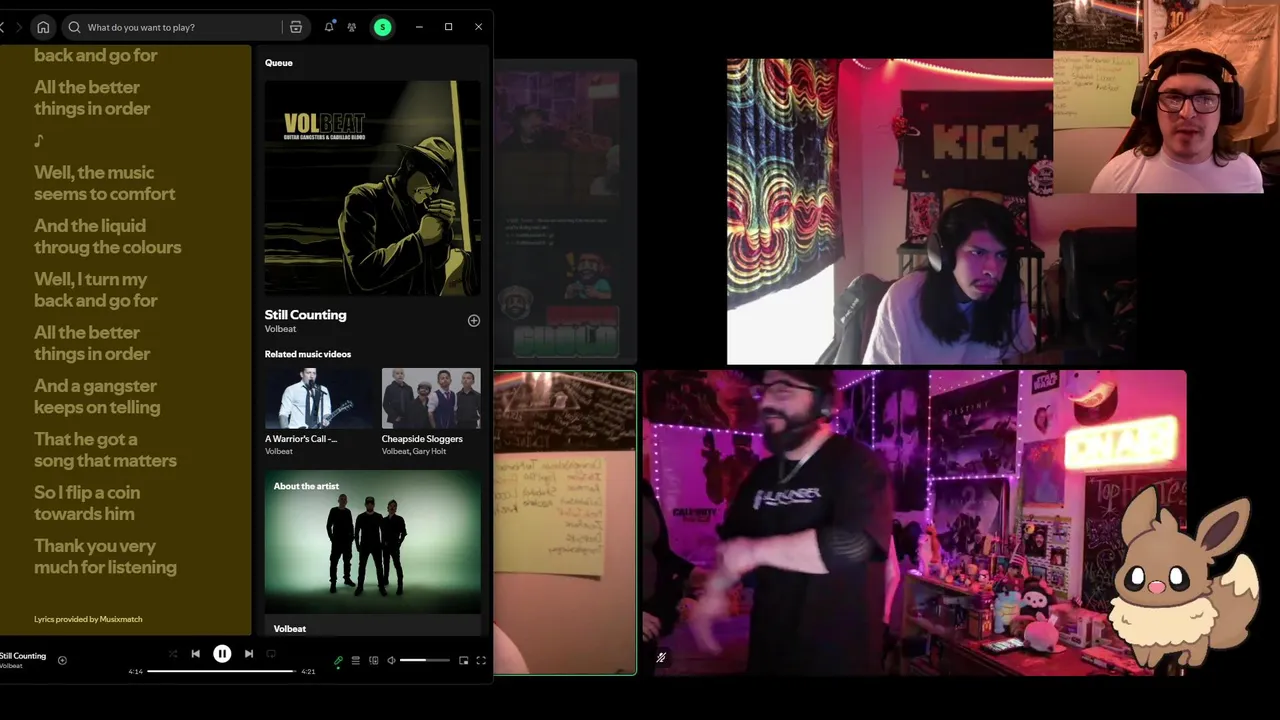Jump to lyric "And a gangster keeps on telling"

(x=97, y=396)
